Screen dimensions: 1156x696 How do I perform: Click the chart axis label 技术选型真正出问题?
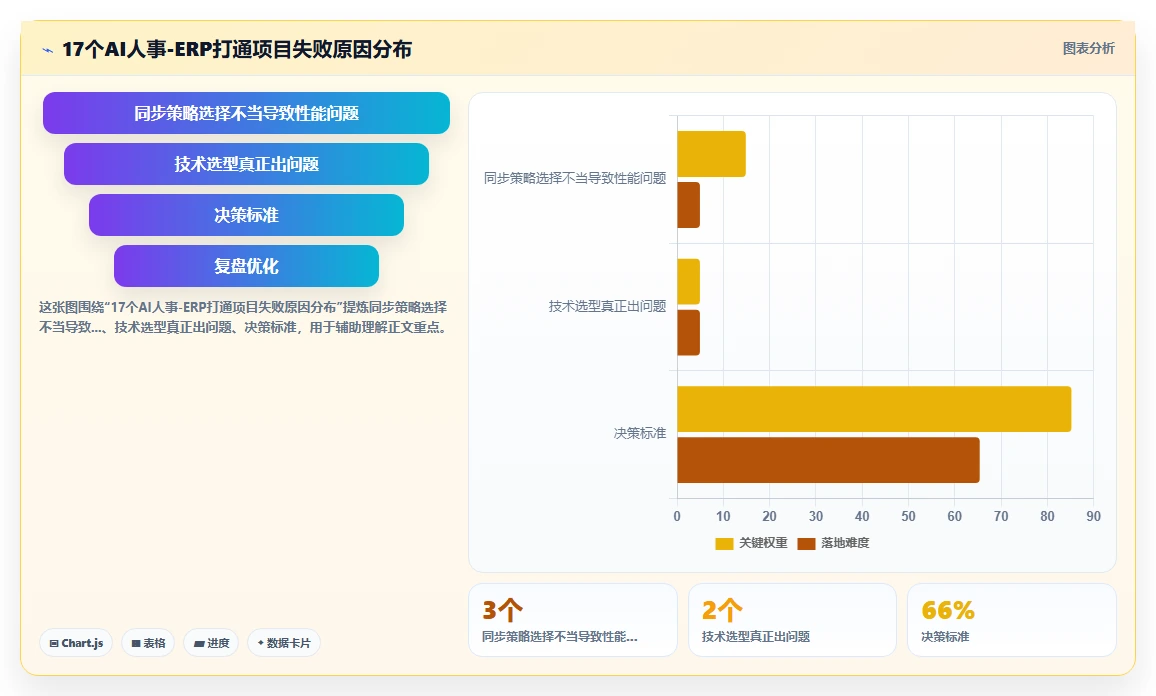(x=607, y=306)
